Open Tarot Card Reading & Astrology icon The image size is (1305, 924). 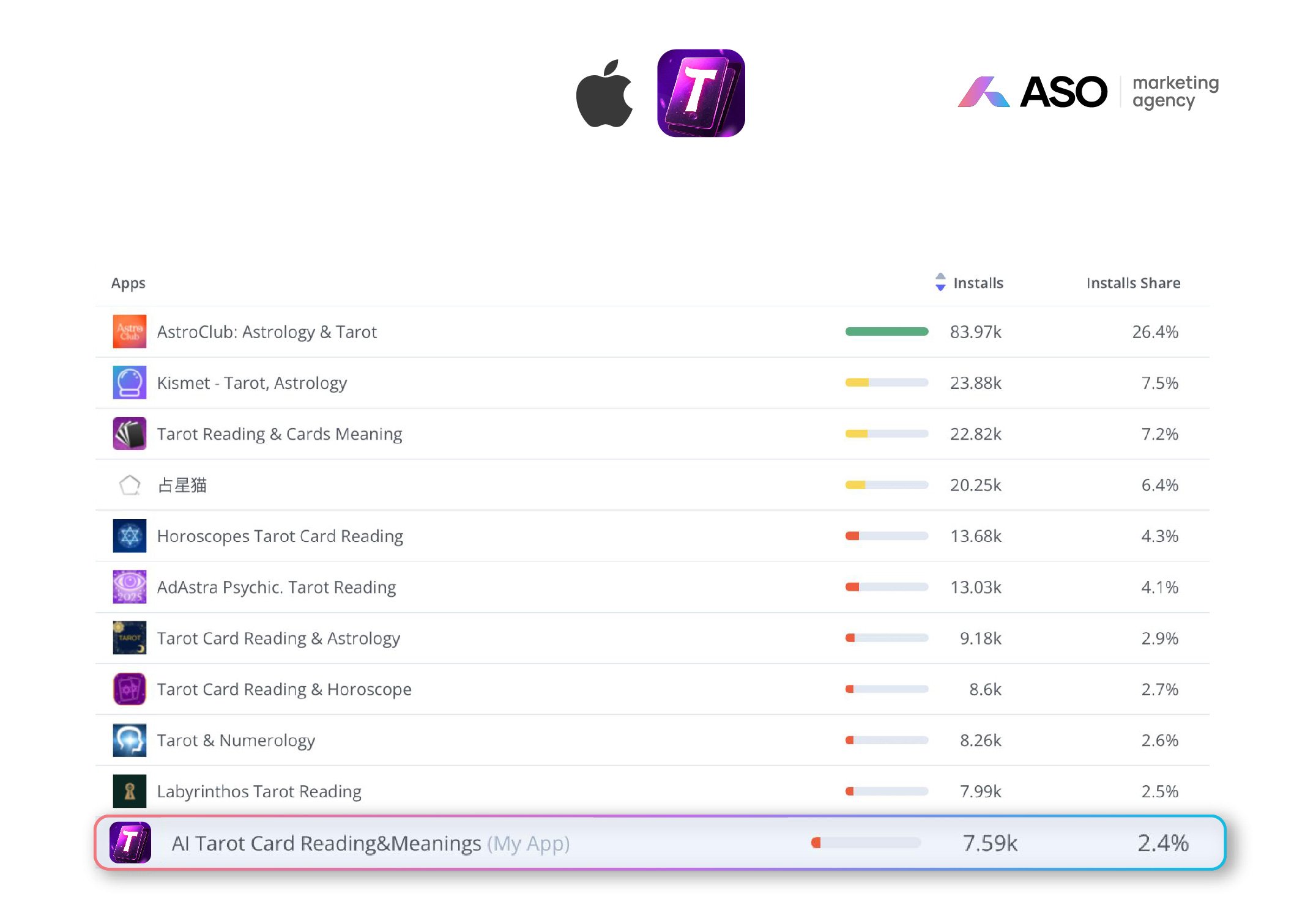click(x=130, y=638)
